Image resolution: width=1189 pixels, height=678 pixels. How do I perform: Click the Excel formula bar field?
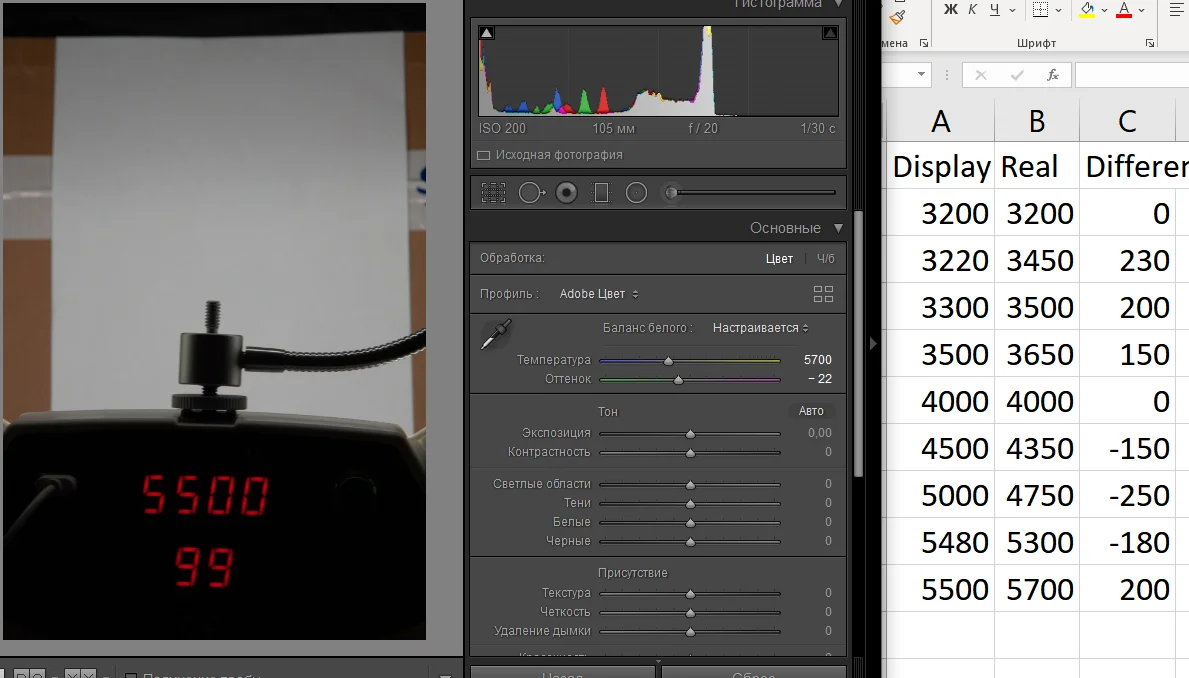click(1132, 74)
